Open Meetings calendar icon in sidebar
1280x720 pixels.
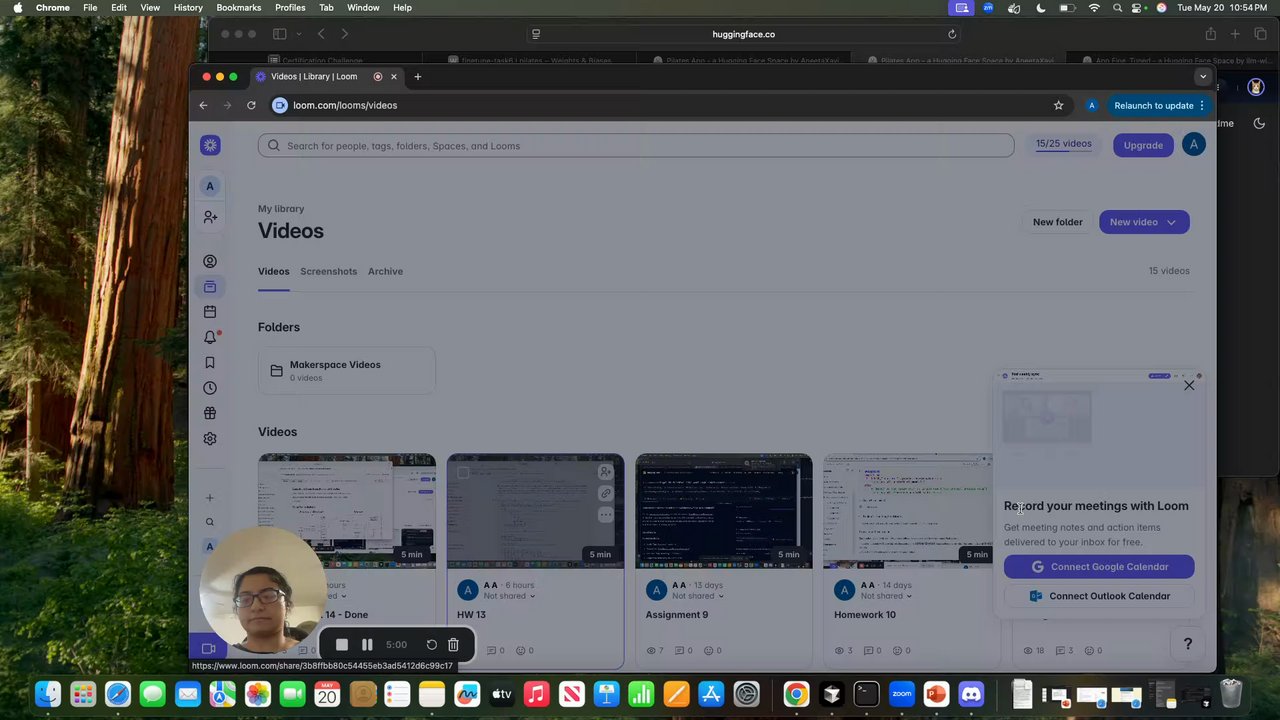click(210, 312)
